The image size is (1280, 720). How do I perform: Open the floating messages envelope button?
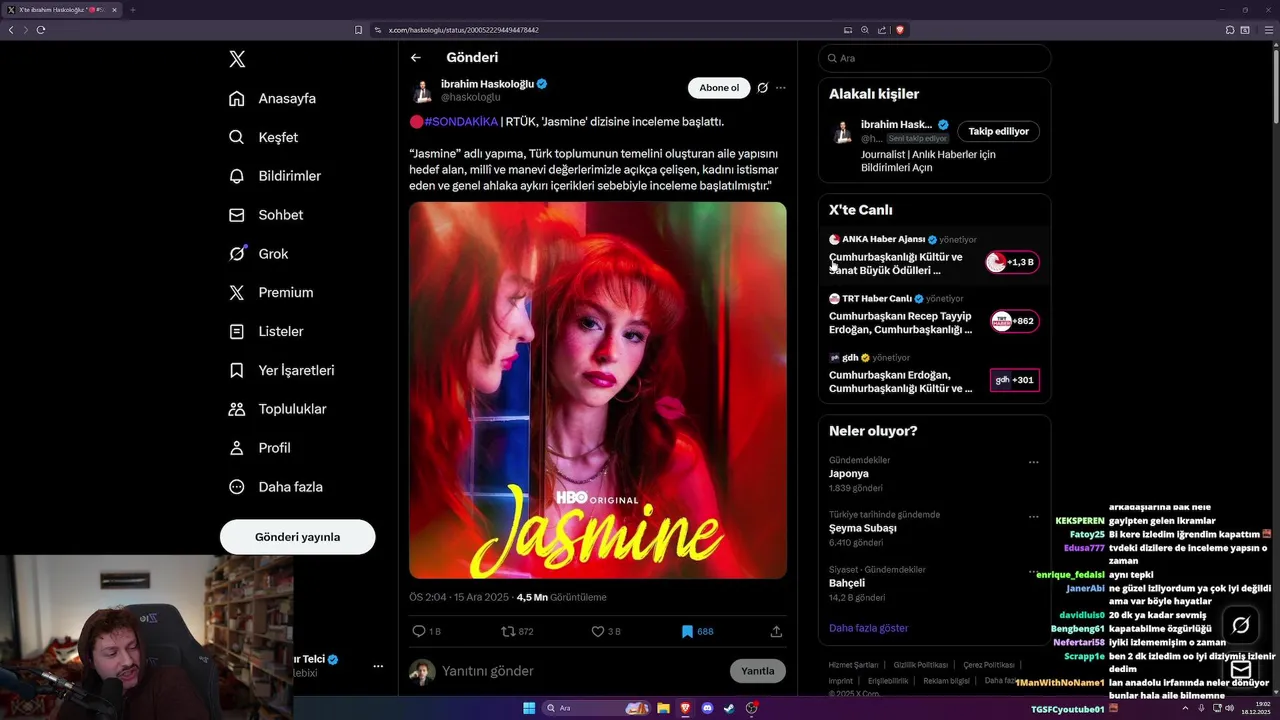[x=1241, y=669]
